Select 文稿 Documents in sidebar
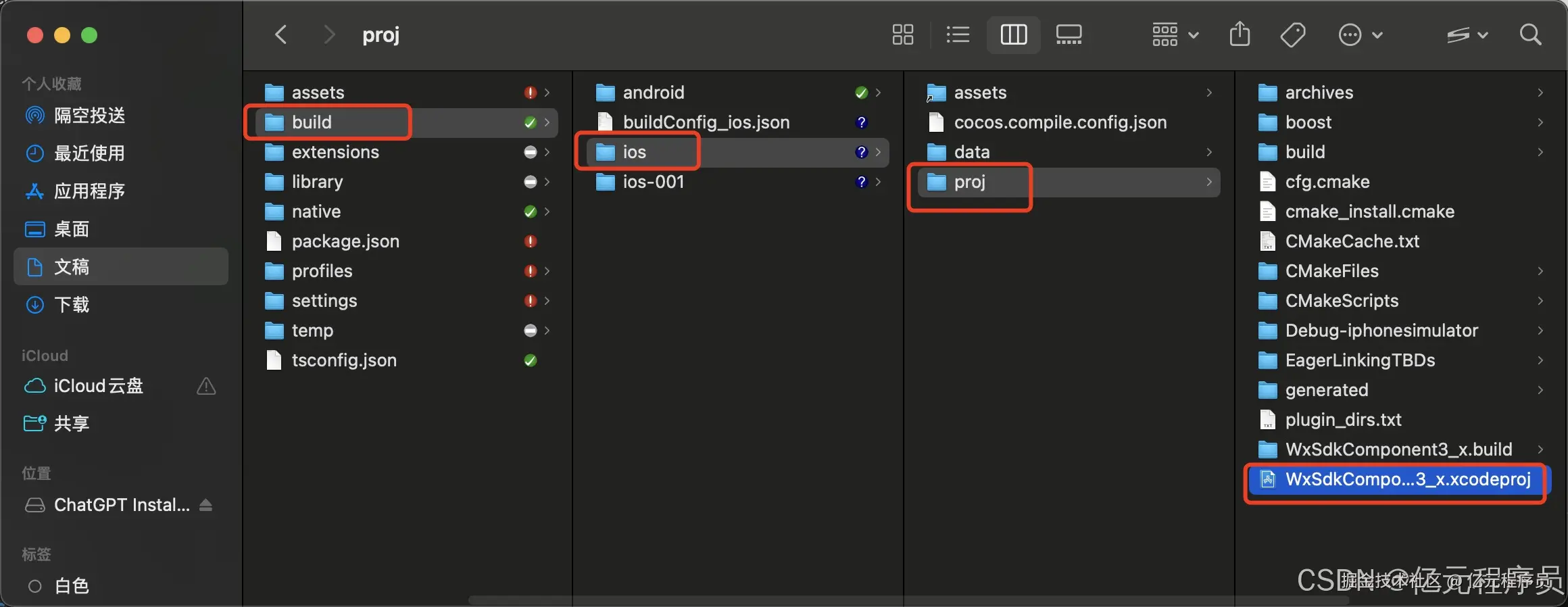 click(x=120, y=267)
